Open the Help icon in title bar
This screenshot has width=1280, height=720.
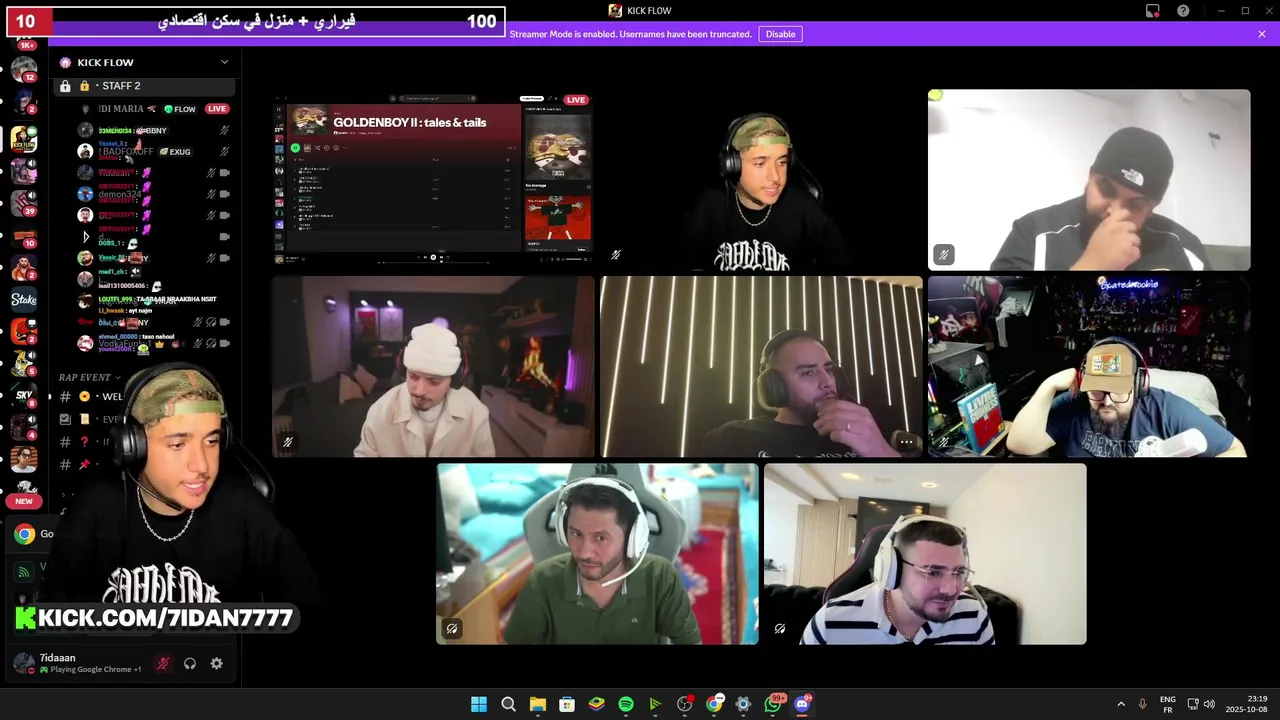pyautogui.click(x=1183, y=10)
